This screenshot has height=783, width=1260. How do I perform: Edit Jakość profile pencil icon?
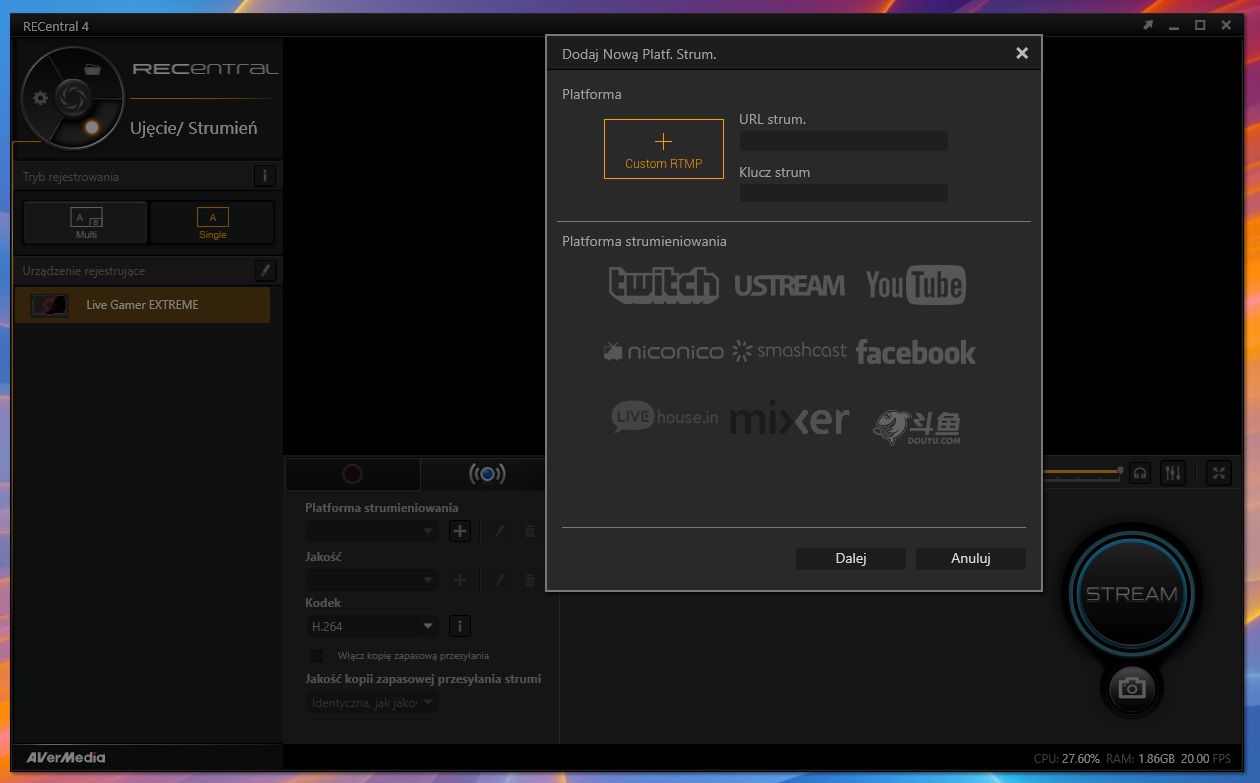500,580
